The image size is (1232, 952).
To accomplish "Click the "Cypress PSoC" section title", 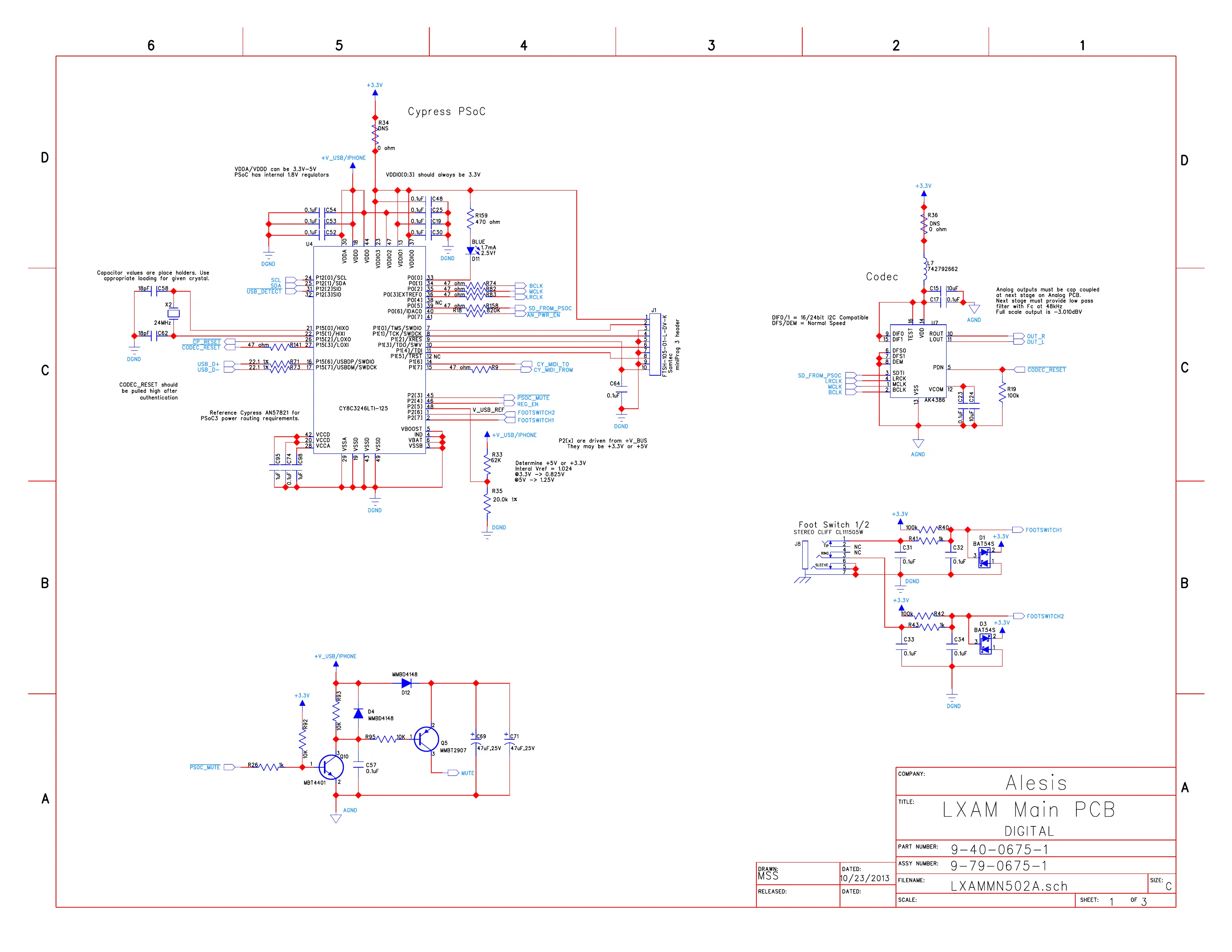I will (447, 112).
